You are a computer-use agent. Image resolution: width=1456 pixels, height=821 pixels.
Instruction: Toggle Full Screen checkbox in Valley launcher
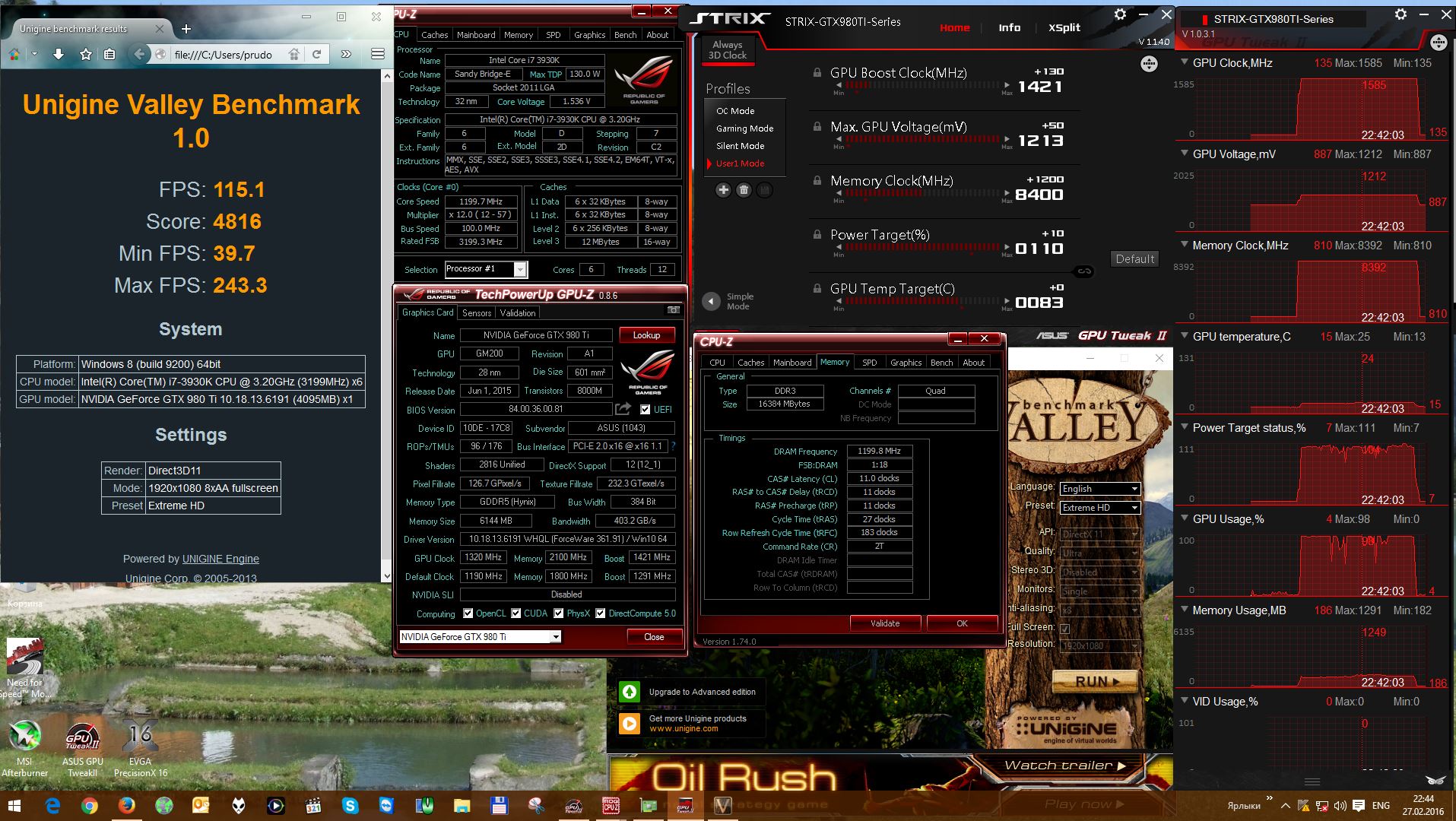1065,629
